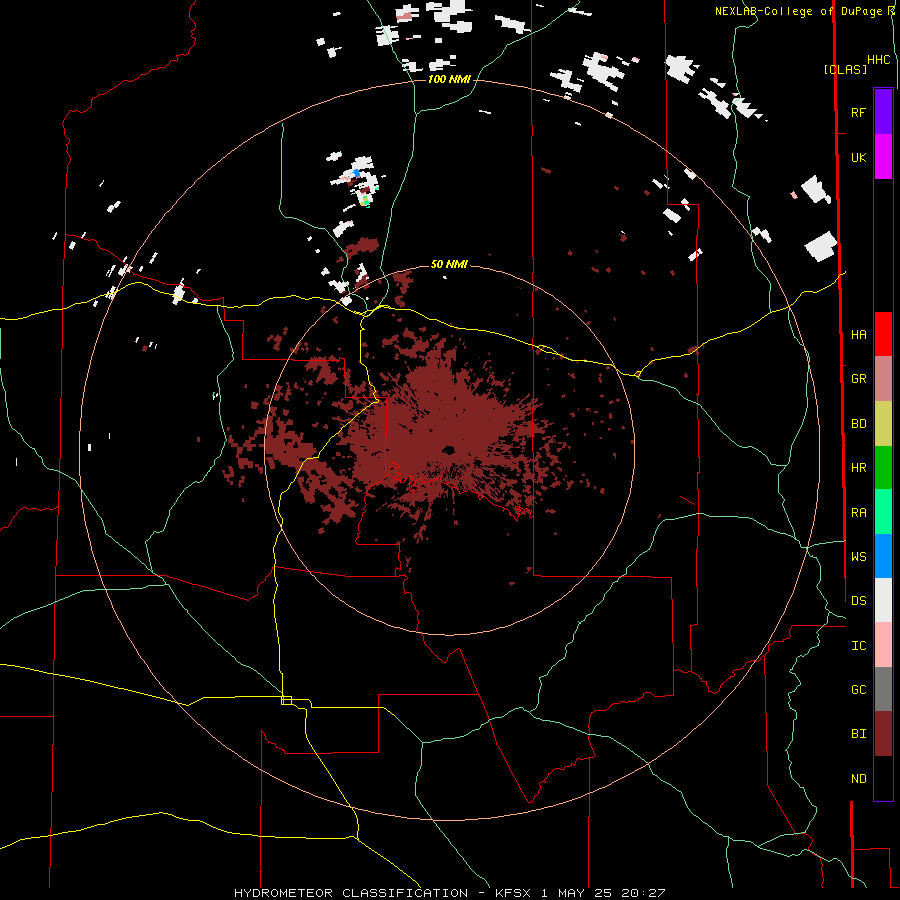Click the WS blue legend swatch
Viewport: 900px width, 900px height.
point(883,556)
